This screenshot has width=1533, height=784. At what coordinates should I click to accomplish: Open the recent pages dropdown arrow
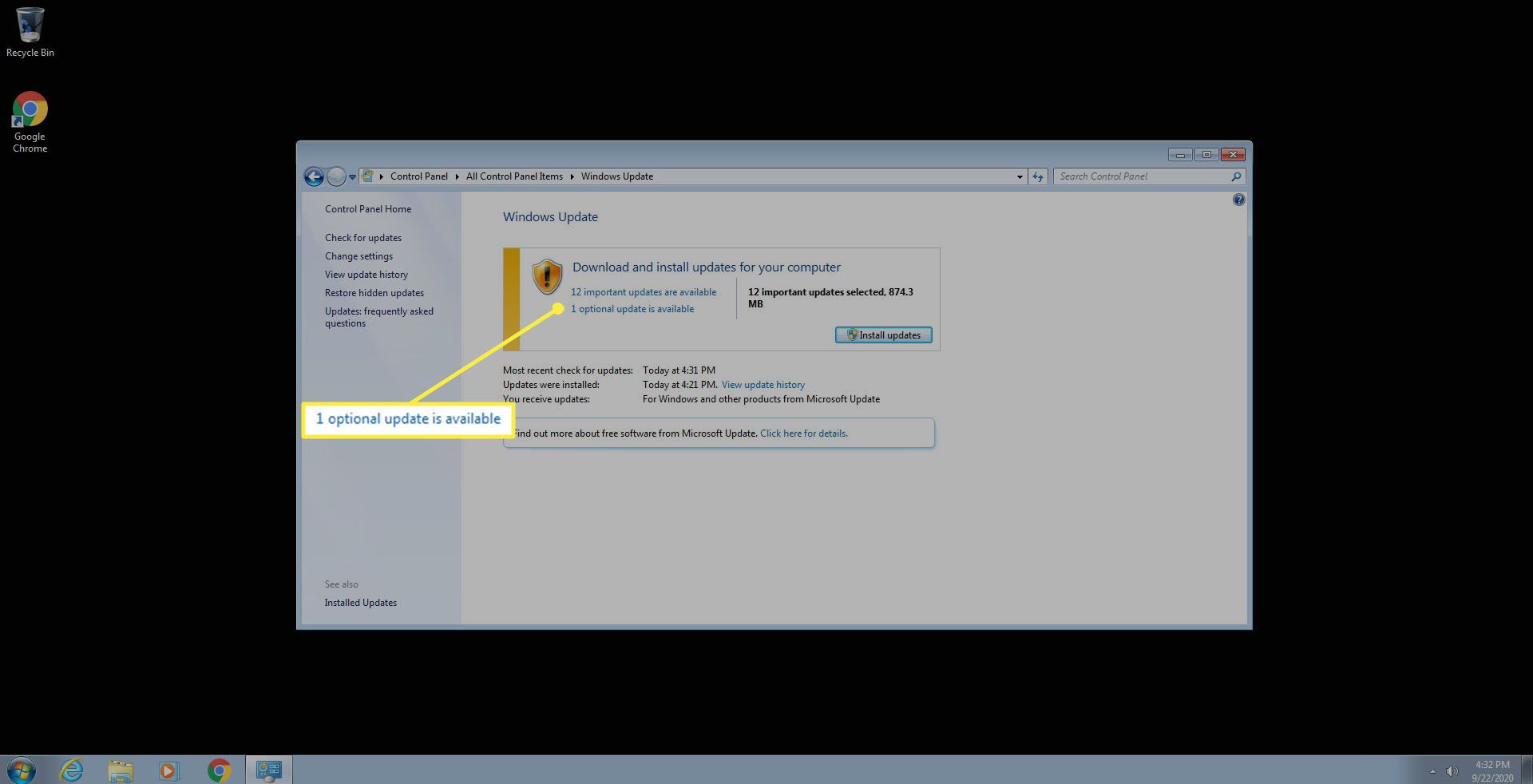[x=352, y=177]
